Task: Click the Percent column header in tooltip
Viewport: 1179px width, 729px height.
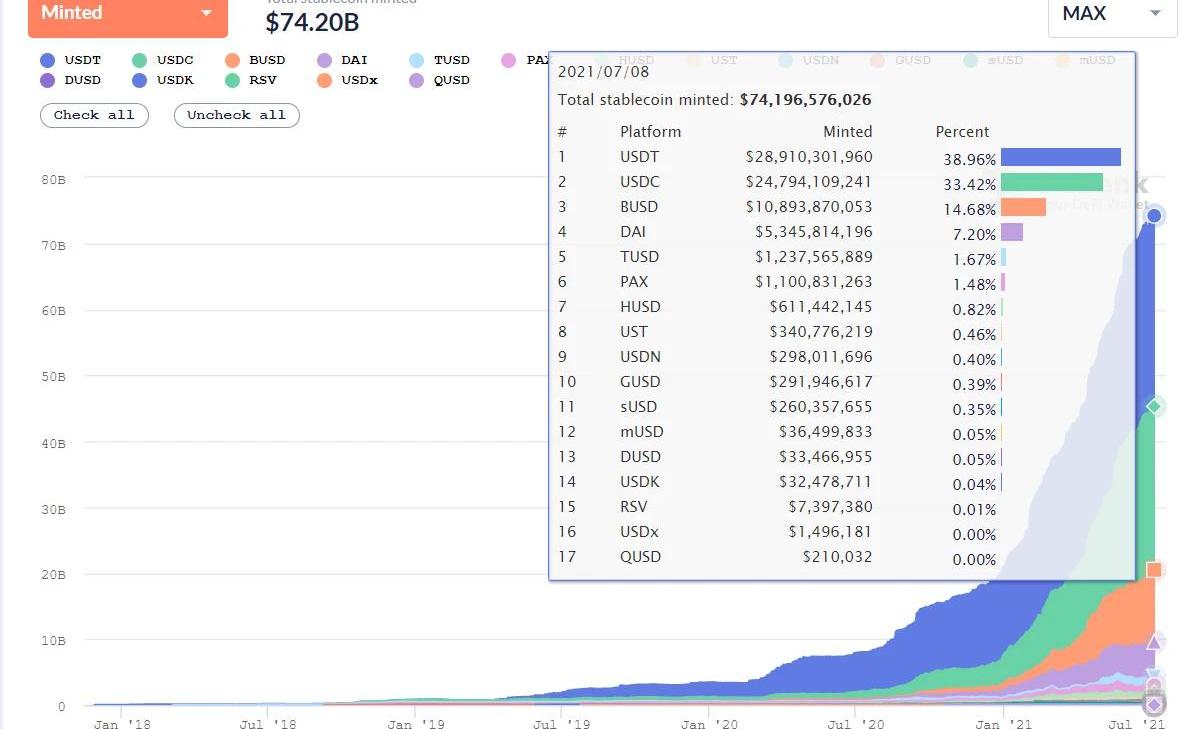Action: tap(962, 132)
